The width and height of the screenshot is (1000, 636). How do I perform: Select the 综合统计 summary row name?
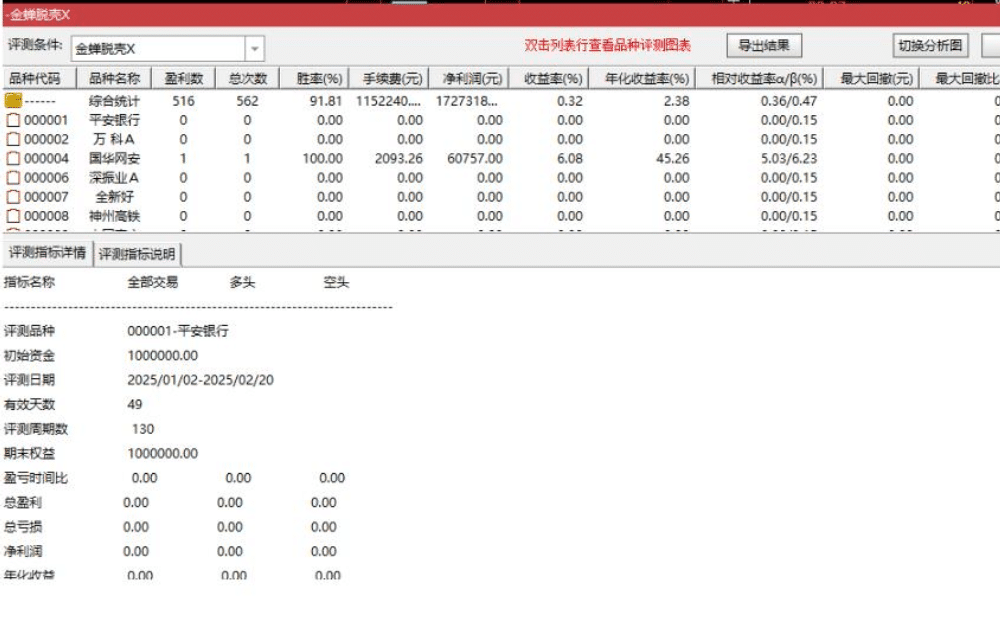click(114, 101)
